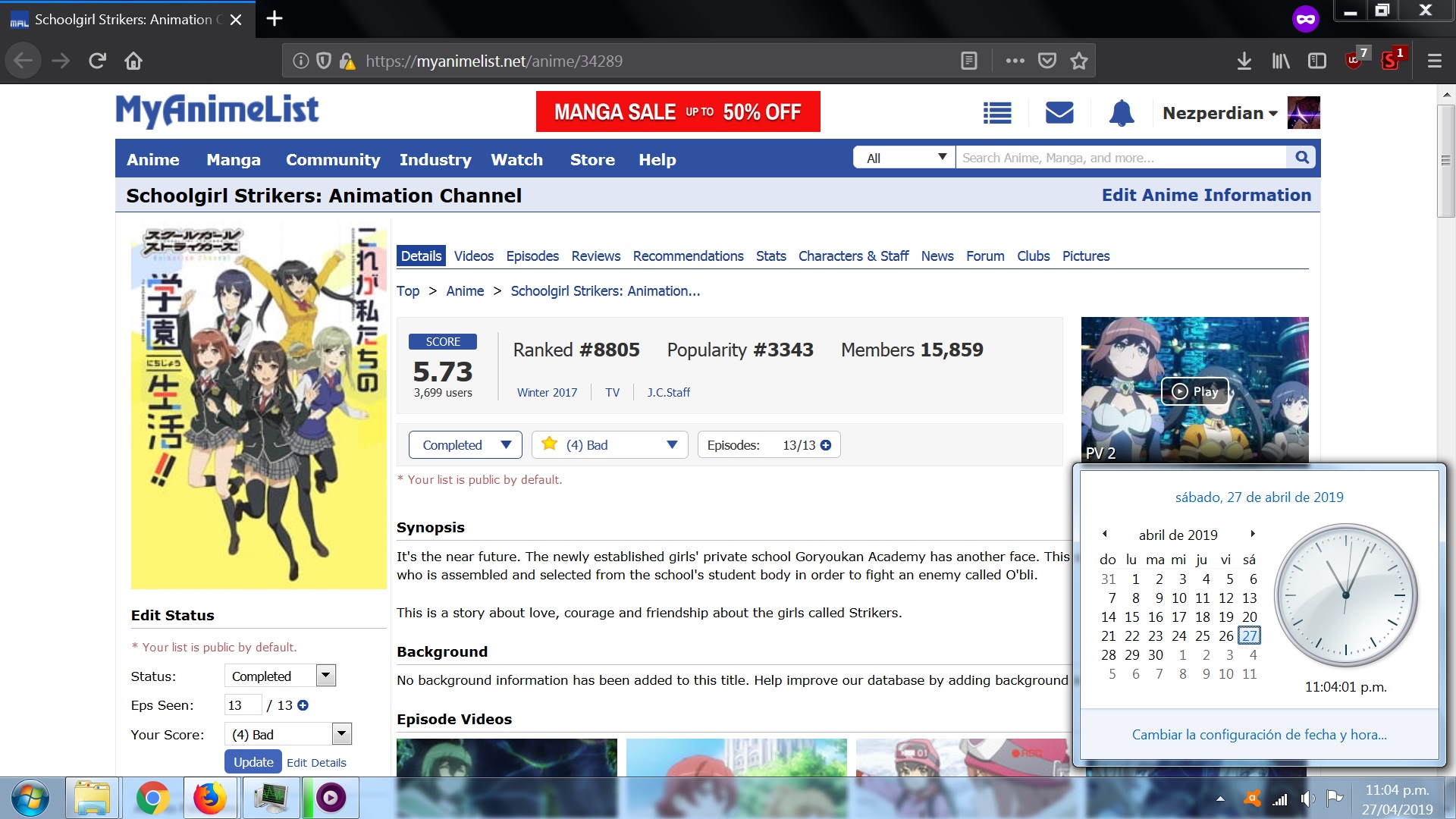Show site information icon in address bar
This screenshot has width=1456, height=819.
point(301,61)
